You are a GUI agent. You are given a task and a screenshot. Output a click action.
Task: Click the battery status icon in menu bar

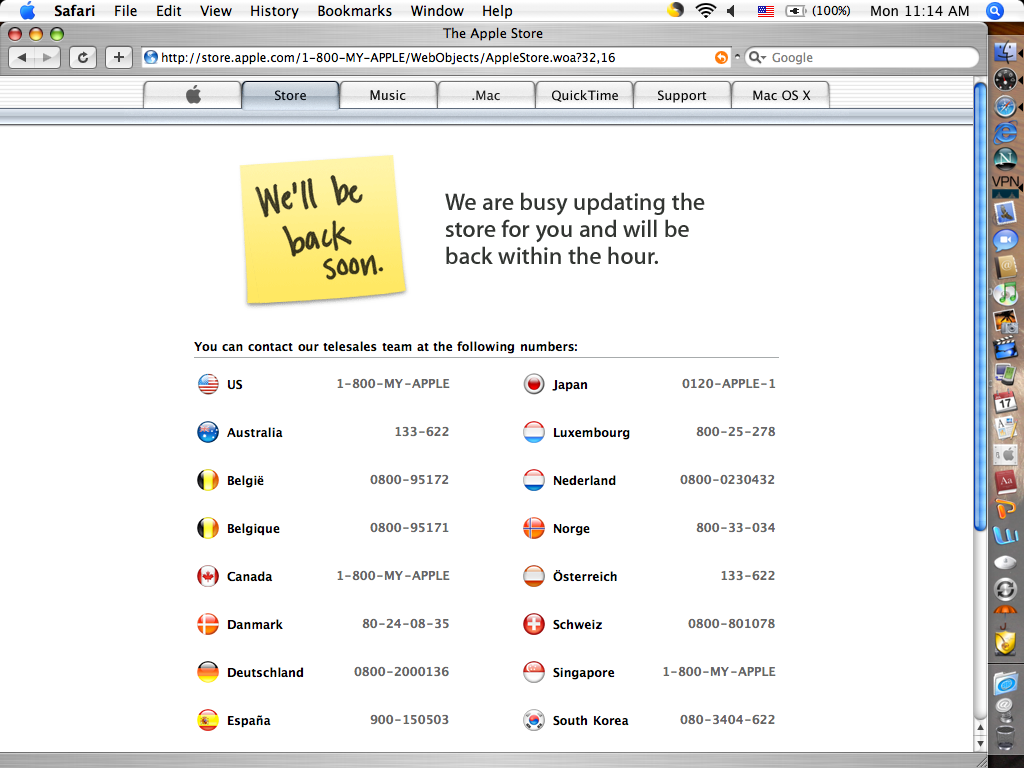[795, 11]
